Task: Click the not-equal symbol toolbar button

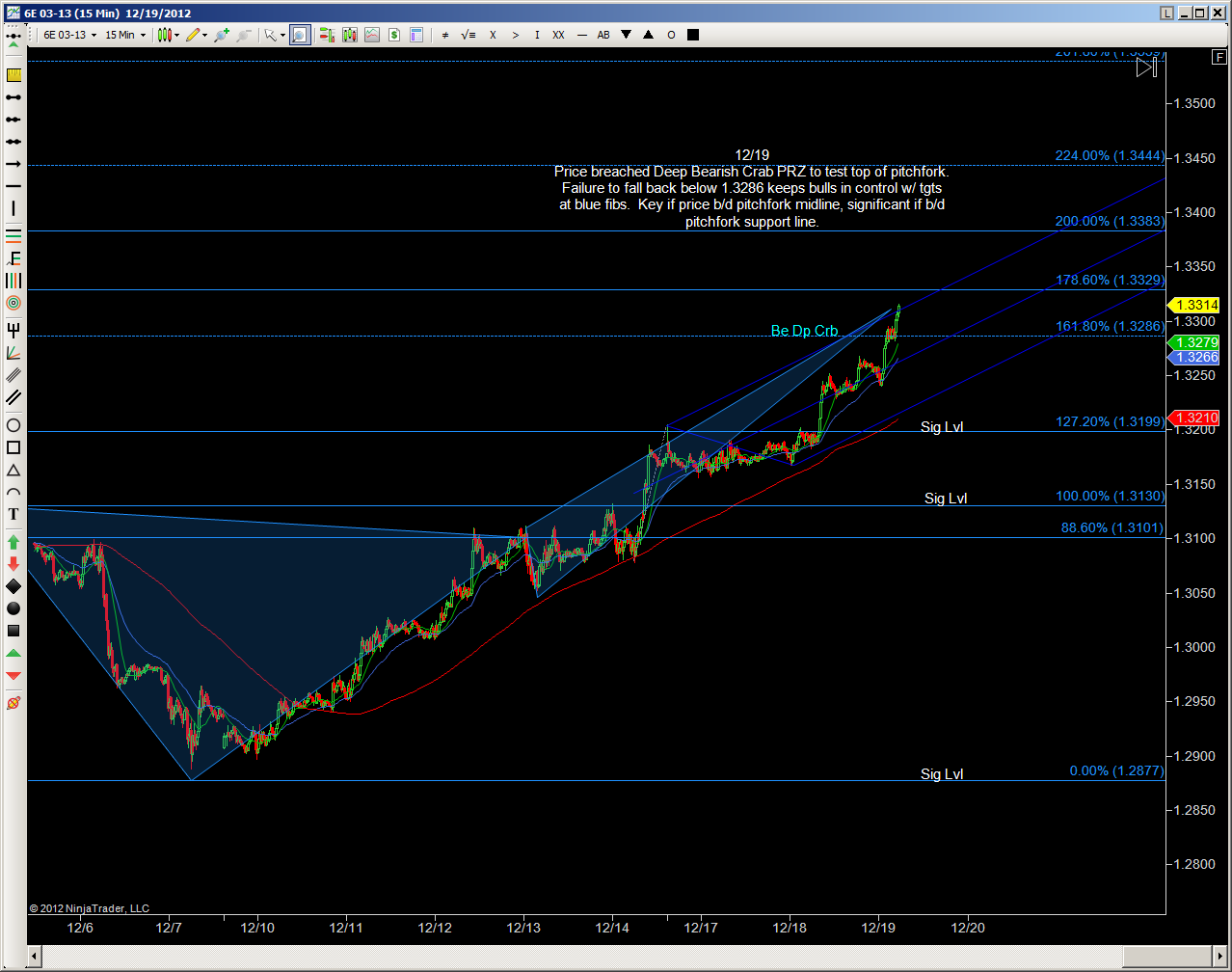Action: click(445, 35)
